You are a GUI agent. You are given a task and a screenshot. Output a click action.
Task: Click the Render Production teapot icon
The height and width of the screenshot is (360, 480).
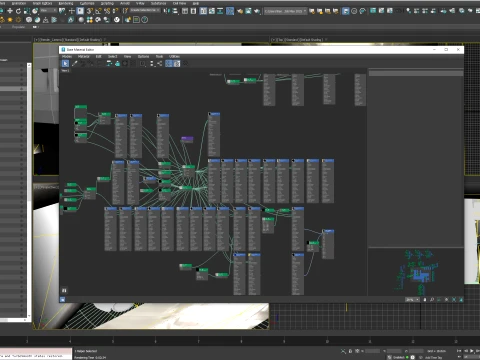pyautogui.click(x=257, y=11)
